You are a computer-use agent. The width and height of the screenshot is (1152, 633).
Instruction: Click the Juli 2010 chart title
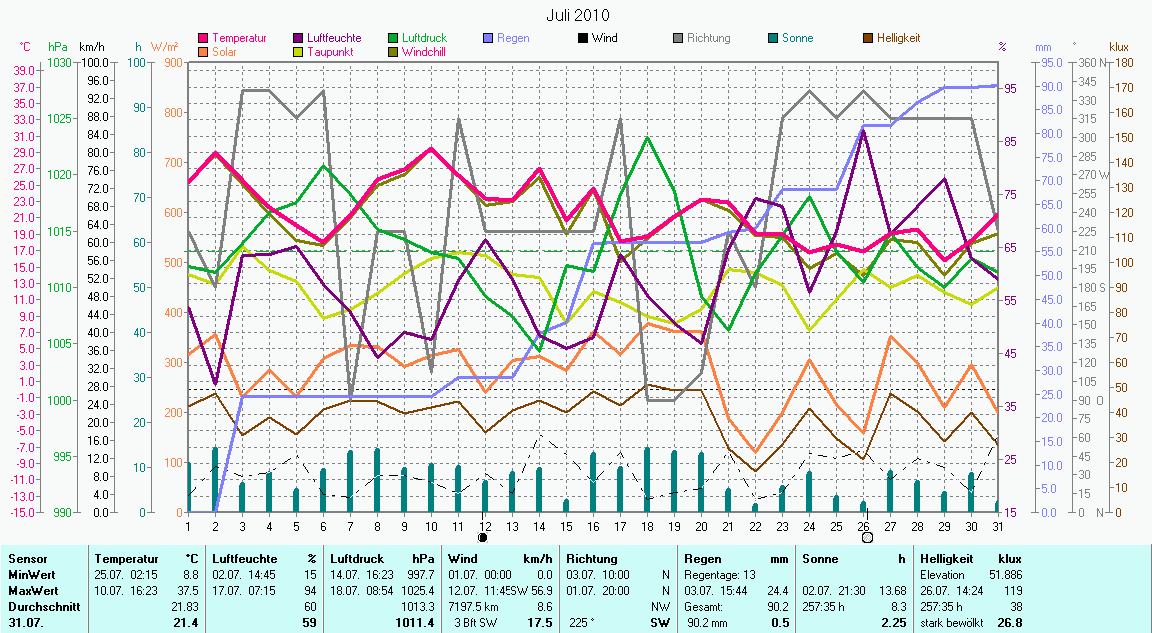pyautogui.click(x=577, y=15)
